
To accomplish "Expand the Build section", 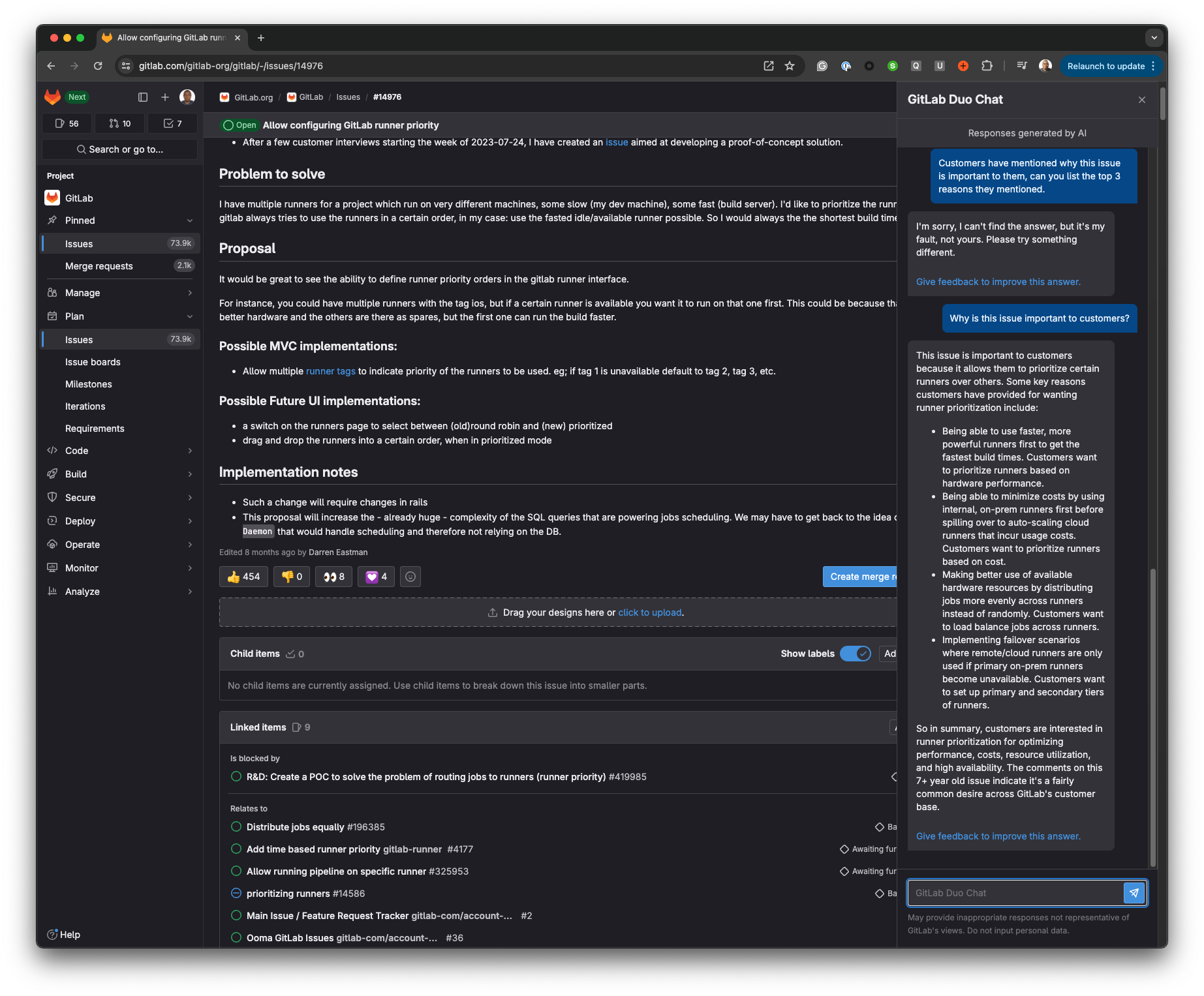I will click(120, 474).
